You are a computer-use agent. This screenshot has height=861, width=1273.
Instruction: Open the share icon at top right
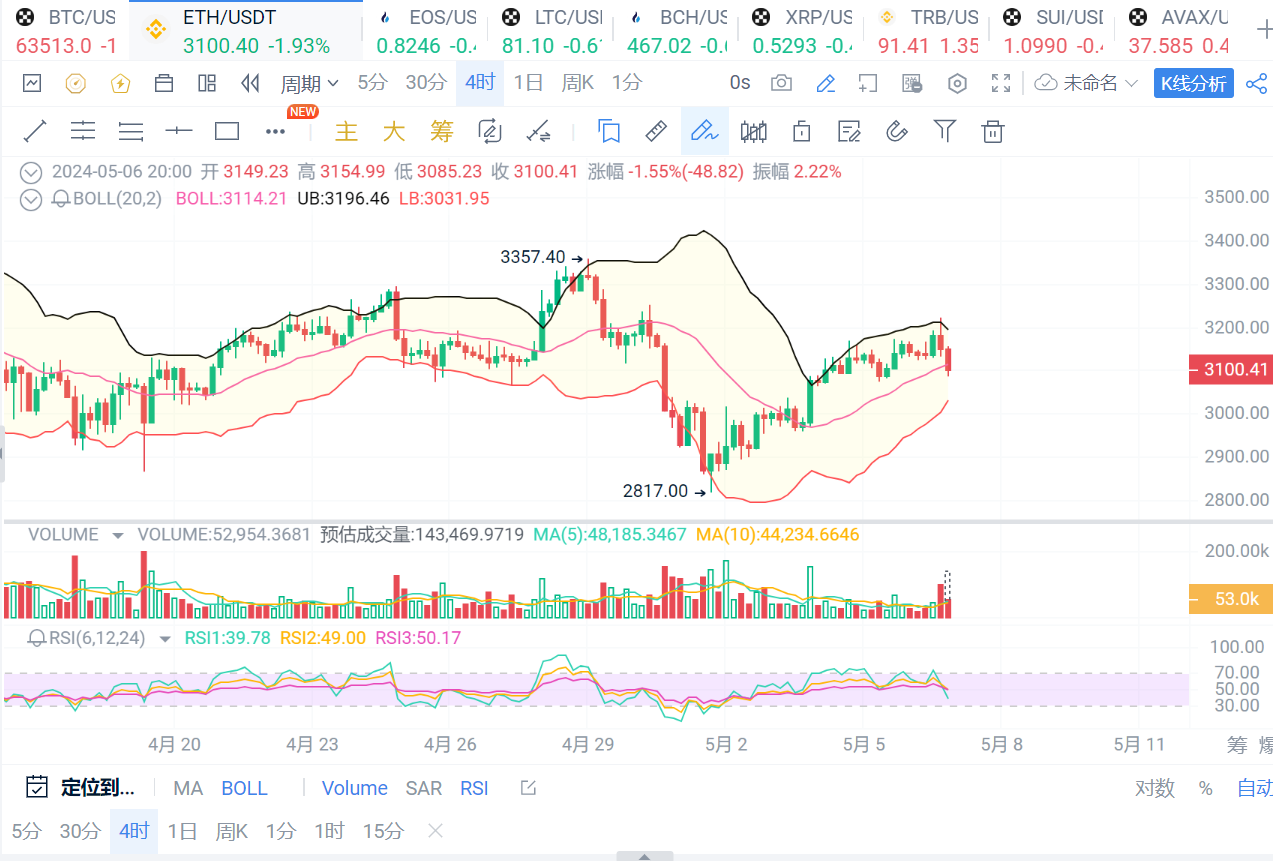1256,83
